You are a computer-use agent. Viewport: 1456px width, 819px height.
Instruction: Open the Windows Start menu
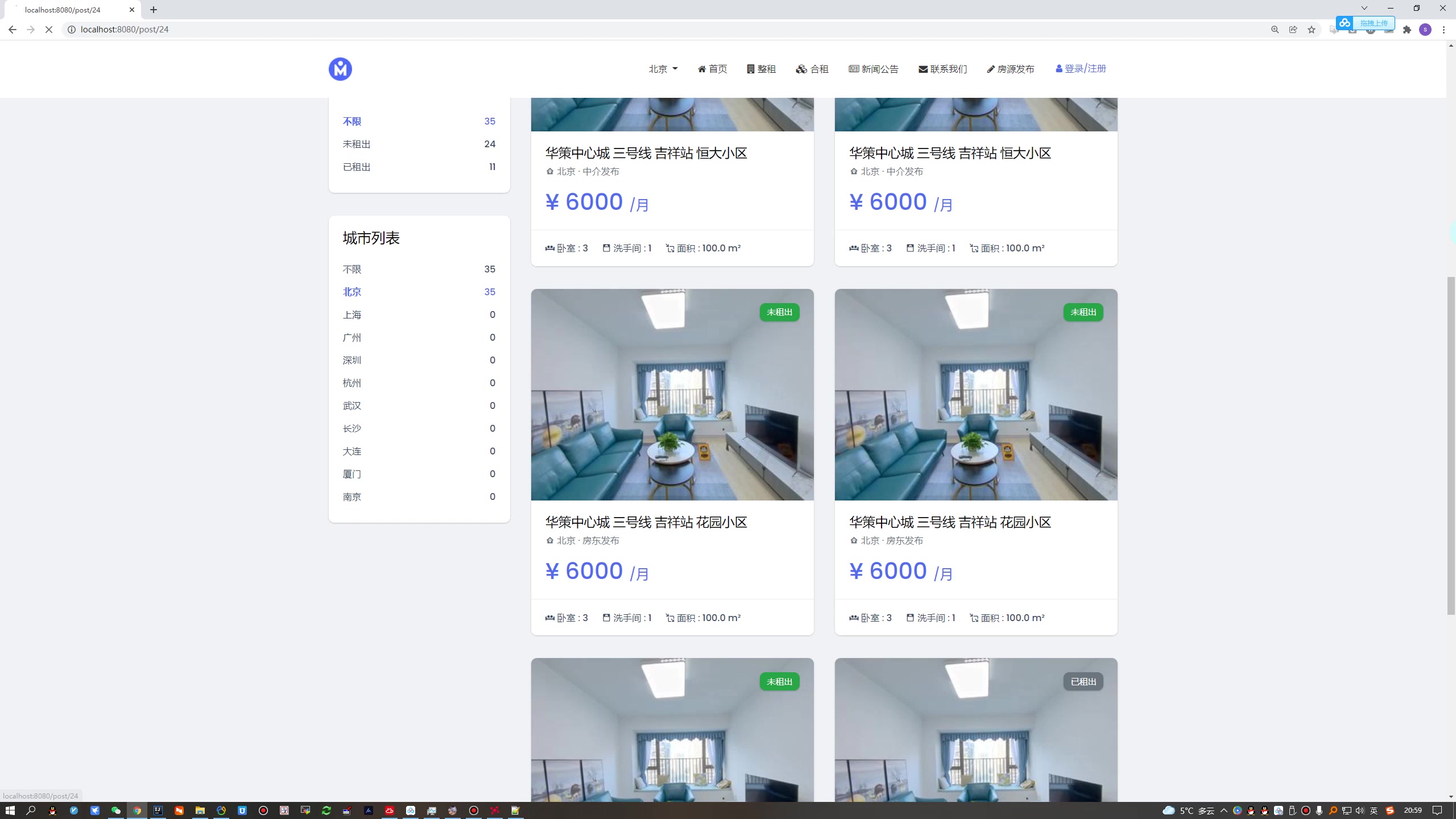click(10, 810)
